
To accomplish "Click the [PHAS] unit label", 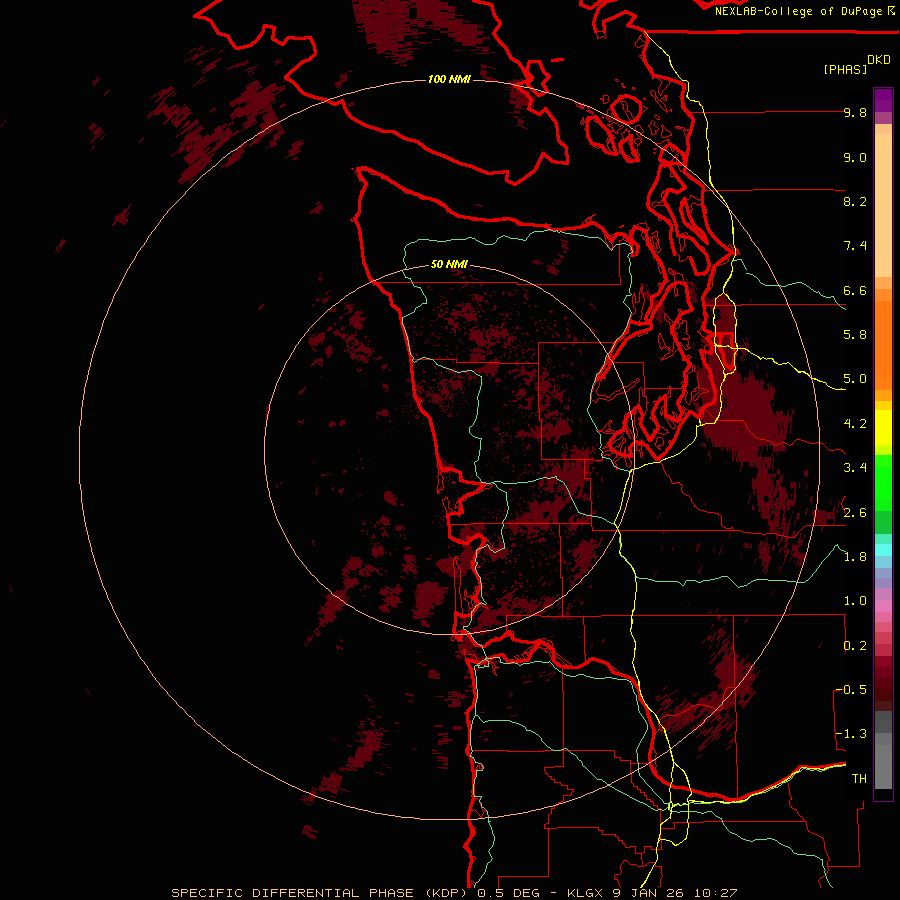I will tap(845, 69).
